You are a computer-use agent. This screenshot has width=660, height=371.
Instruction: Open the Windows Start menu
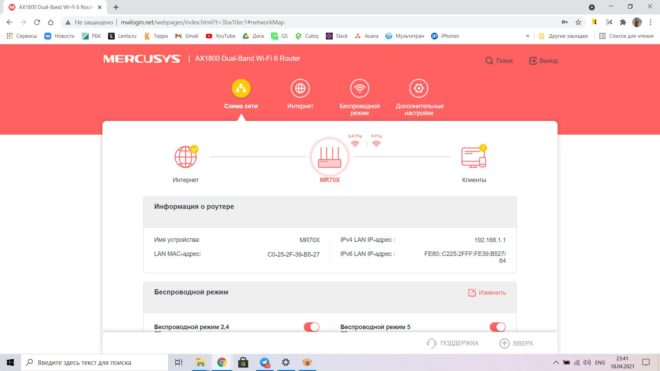tap(10, 362)
